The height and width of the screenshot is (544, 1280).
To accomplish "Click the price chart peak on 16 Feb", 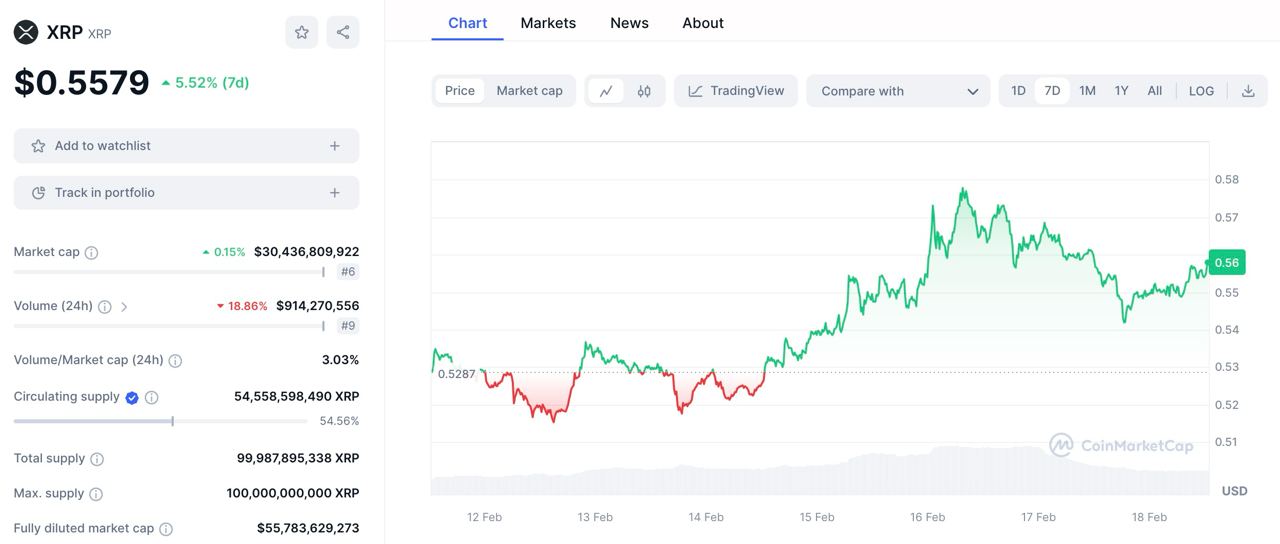I will (x=963, y=189).
